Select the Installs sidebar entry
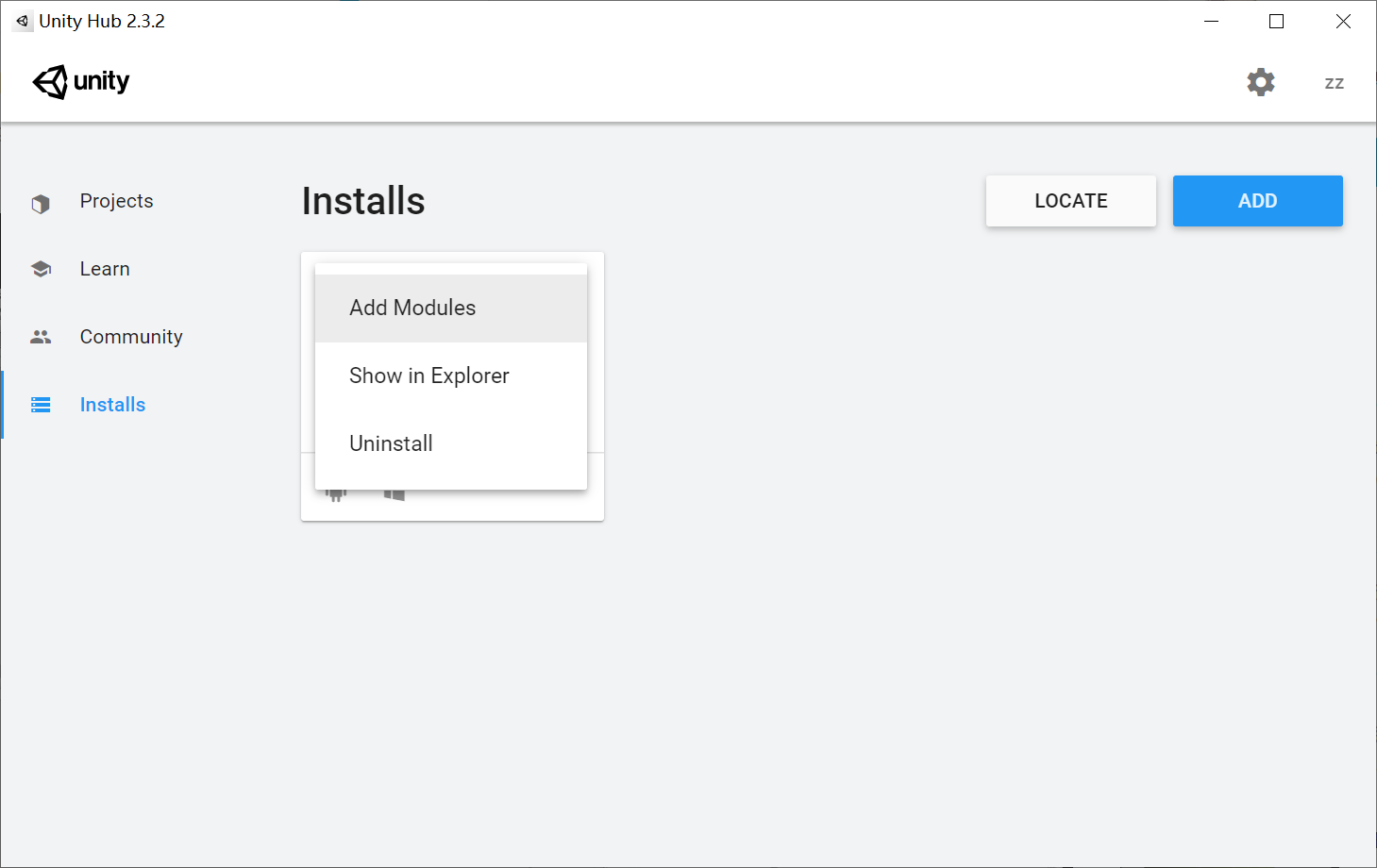Viewport: 1377px width, 868px height. [x=112, y=404]
